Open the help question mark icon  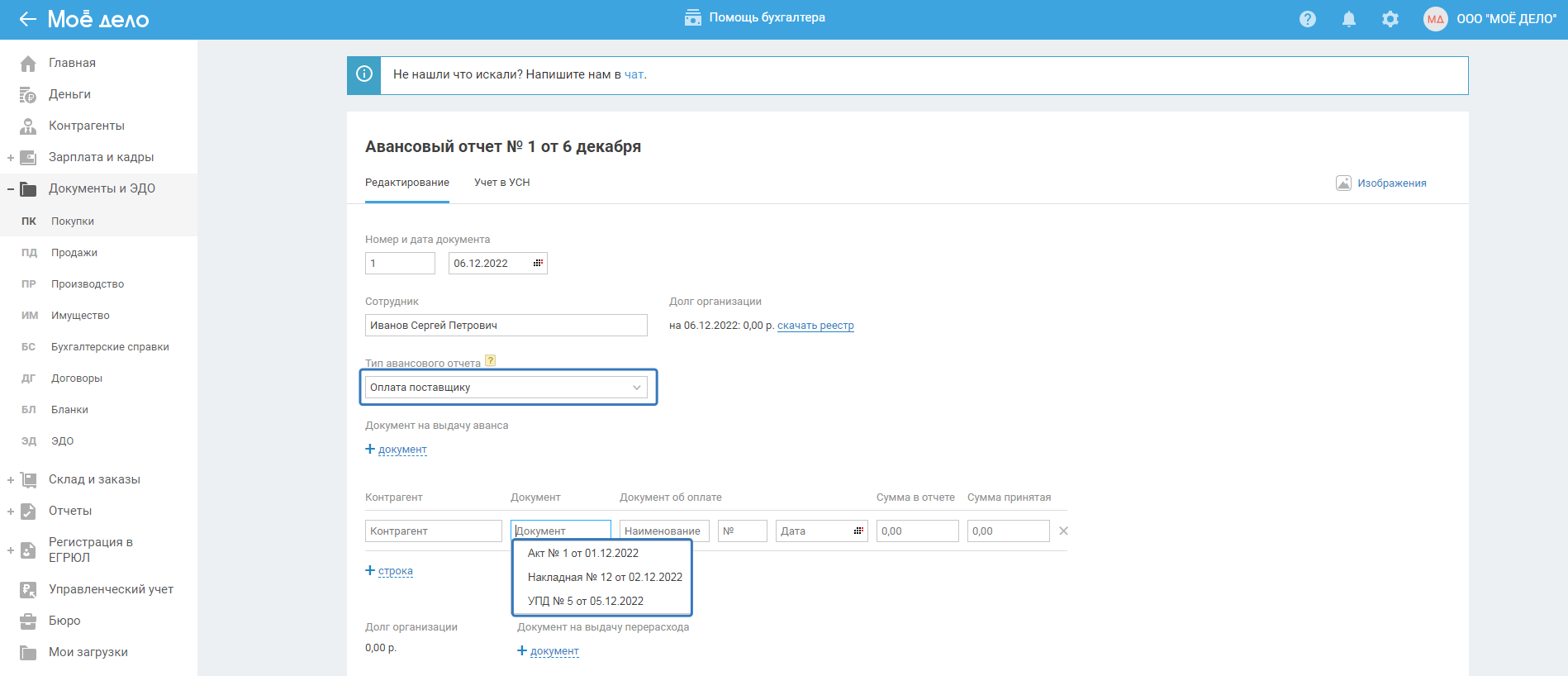click(1308, 19)
